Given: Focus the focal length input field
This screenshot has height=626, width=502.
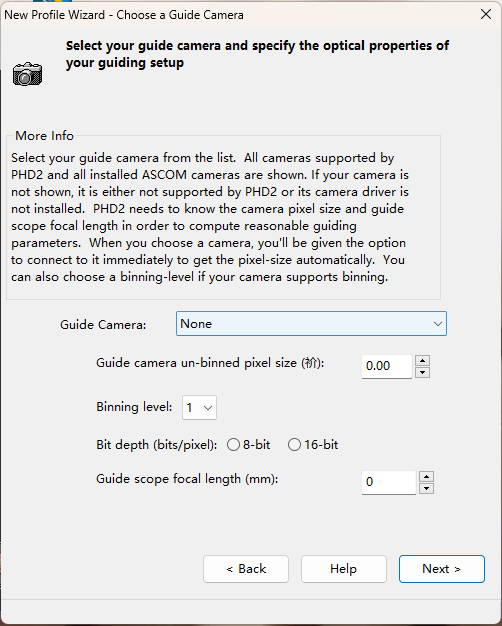Looking at the screenshot, I should pyautogui.click(x=389, y=482).
